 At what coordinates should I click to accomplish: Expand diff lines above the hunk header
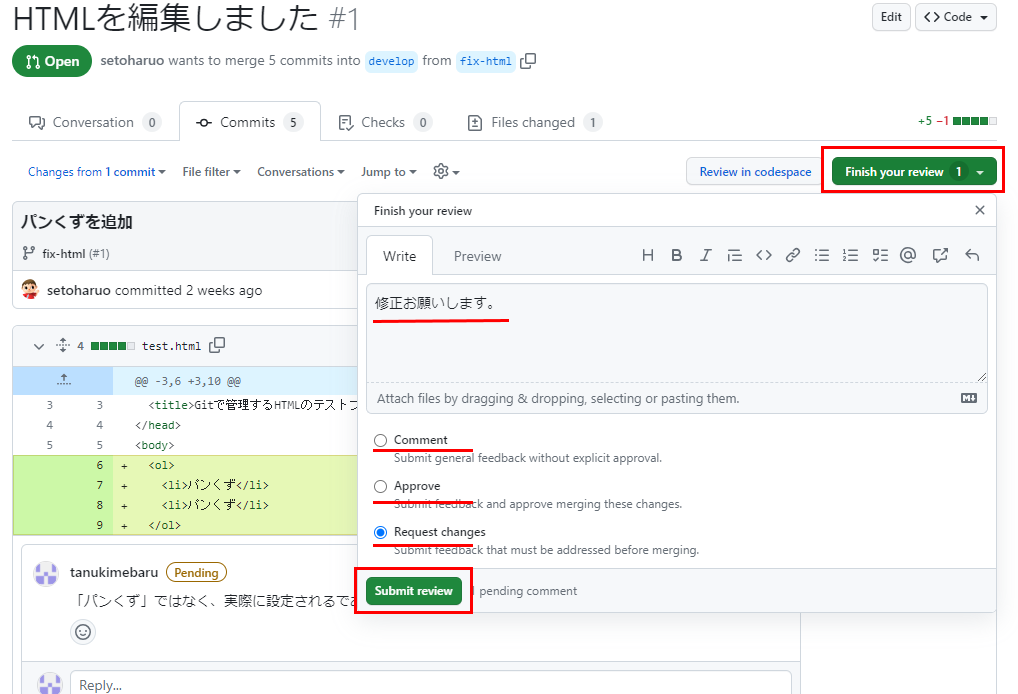click(x=63, y=380)
